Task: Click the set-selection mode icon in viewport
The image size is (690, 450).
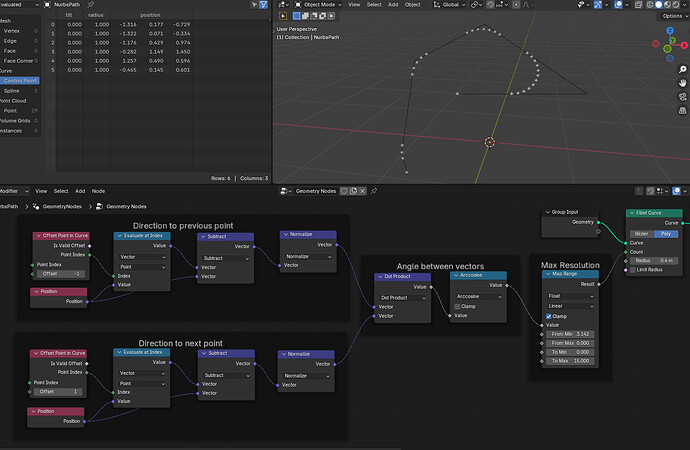Action: tap(297, 16)
